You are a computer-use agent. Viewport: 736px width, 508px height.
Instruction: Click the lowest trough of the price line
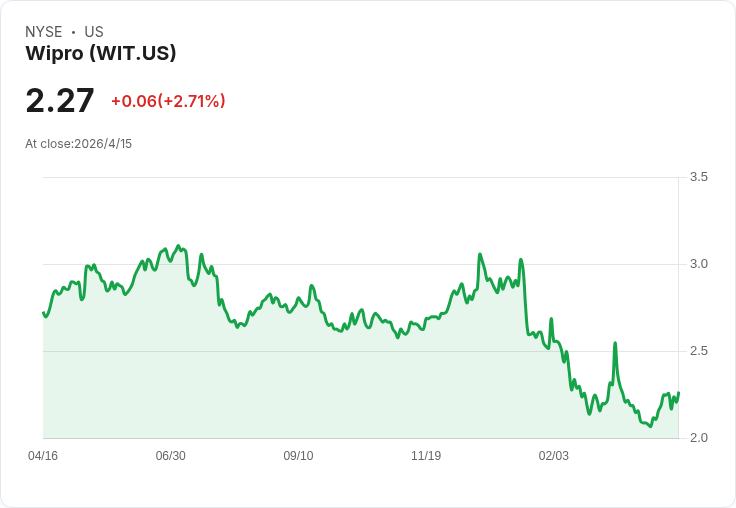click(650, 427)
